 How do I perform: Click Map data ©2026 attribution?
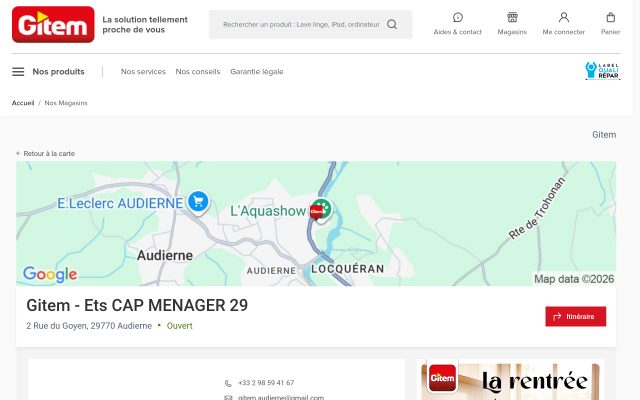pos(574,279)
